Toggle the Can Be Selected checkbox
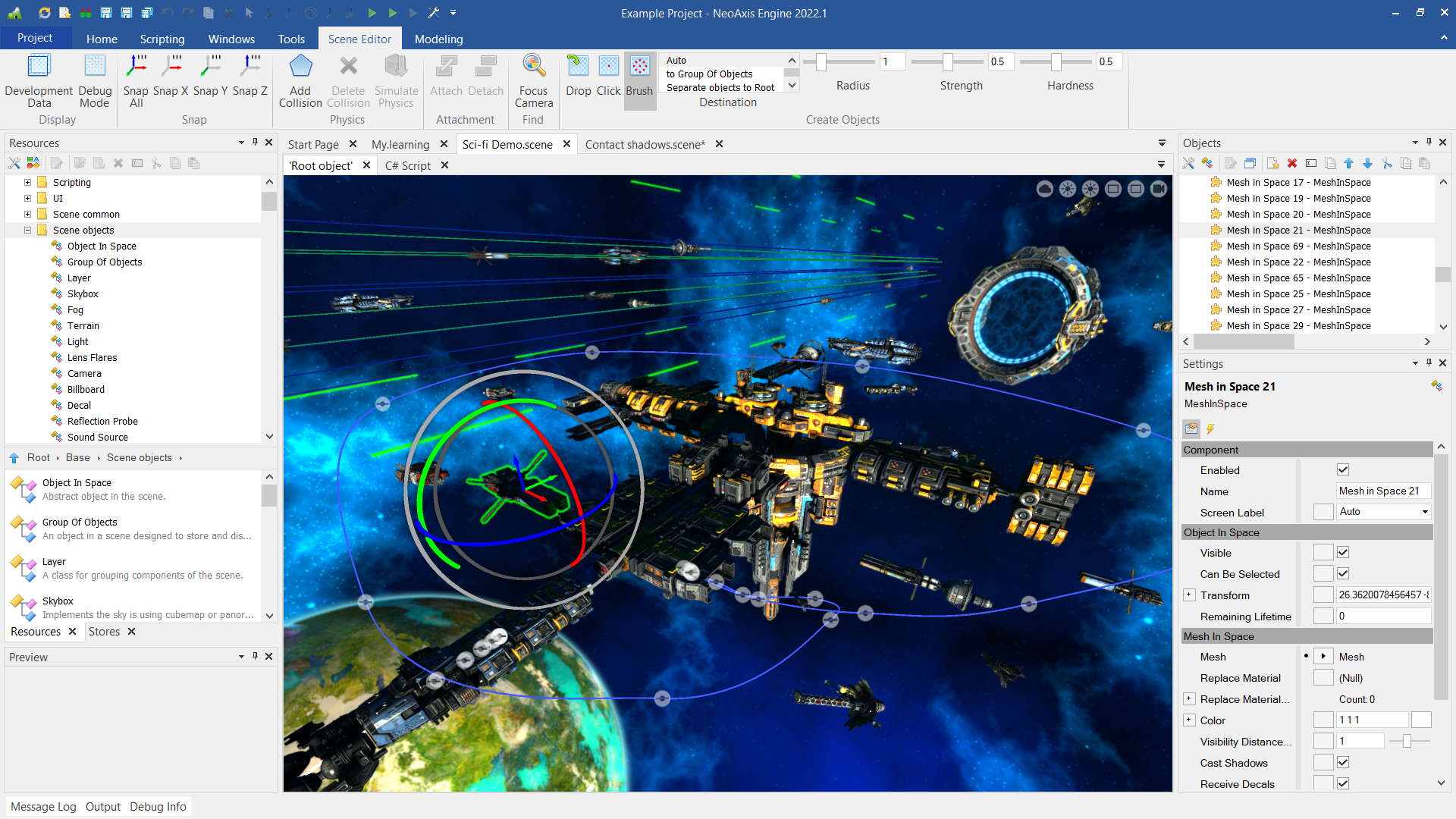This screenshot has width=1456, height=819. pos(1343,574)
